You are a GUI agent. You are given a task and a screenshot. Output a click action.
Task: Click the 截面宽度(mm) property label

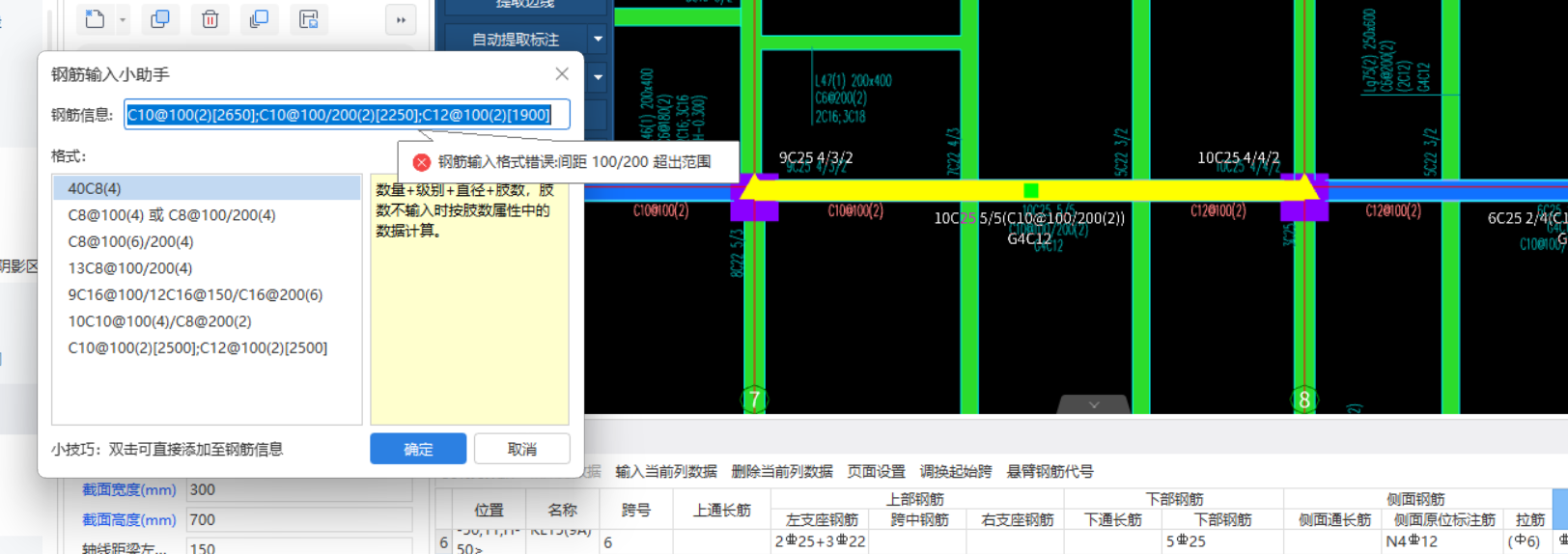(x=129, y=490)
